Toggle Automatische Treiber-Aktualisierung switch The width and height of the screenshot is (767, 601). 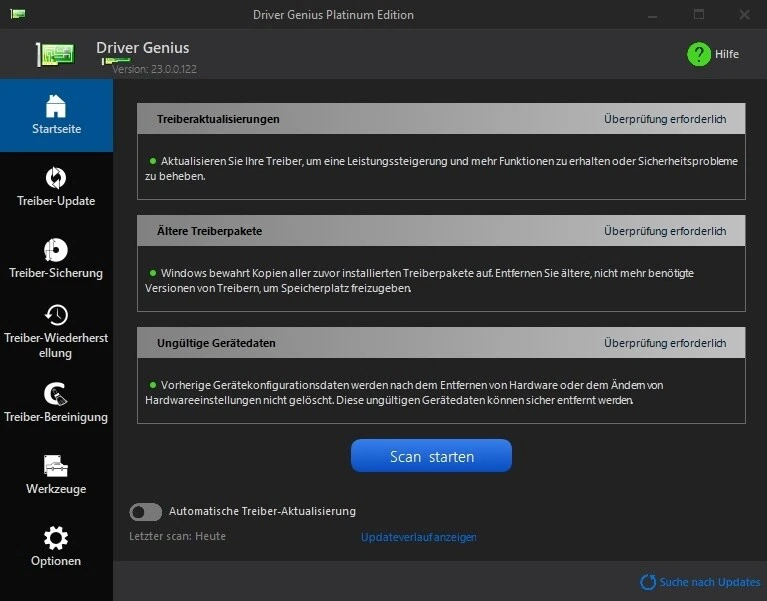(145, 512)
